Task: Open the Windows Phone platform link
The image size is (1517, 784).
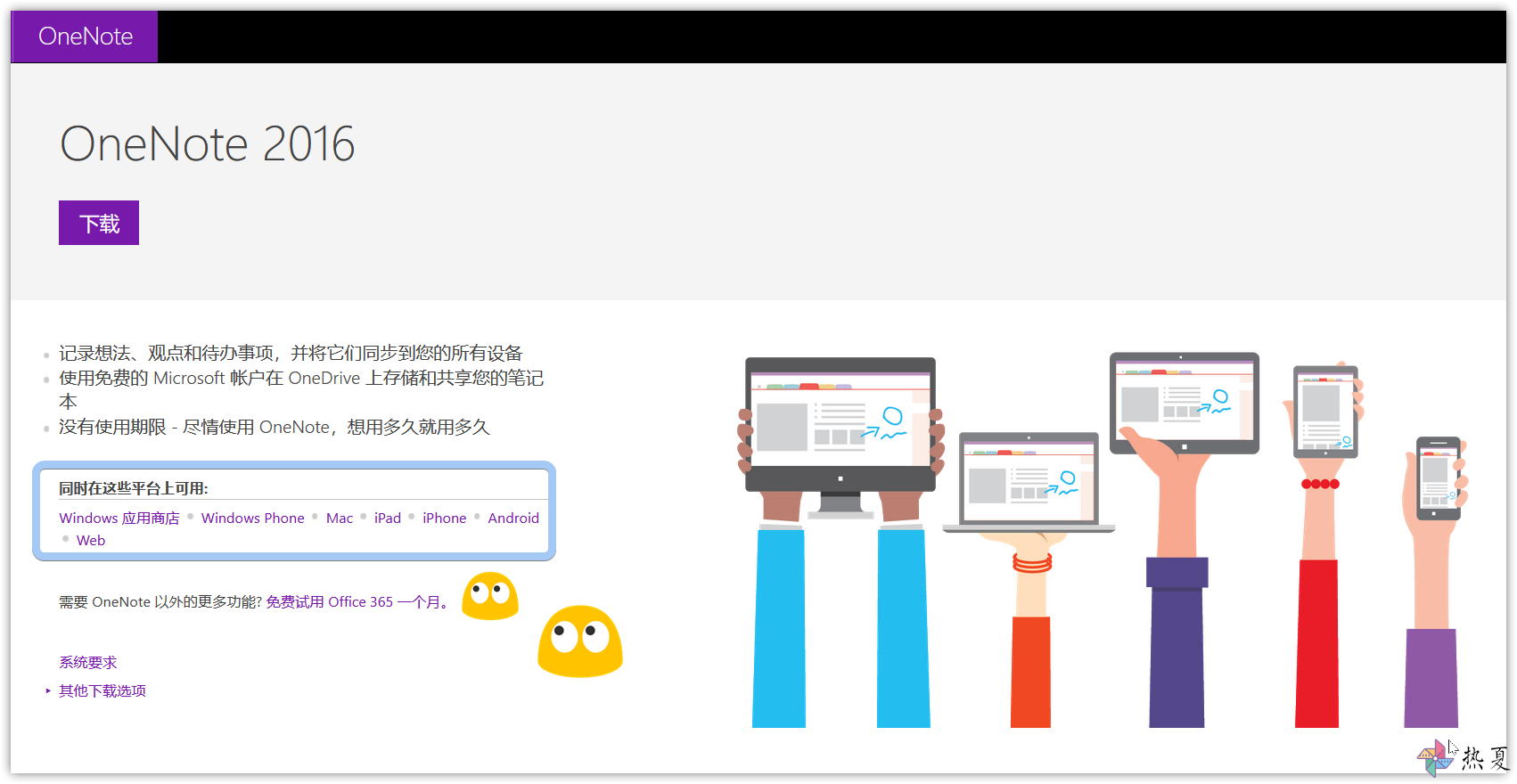Action: click(x=252, y=518)
